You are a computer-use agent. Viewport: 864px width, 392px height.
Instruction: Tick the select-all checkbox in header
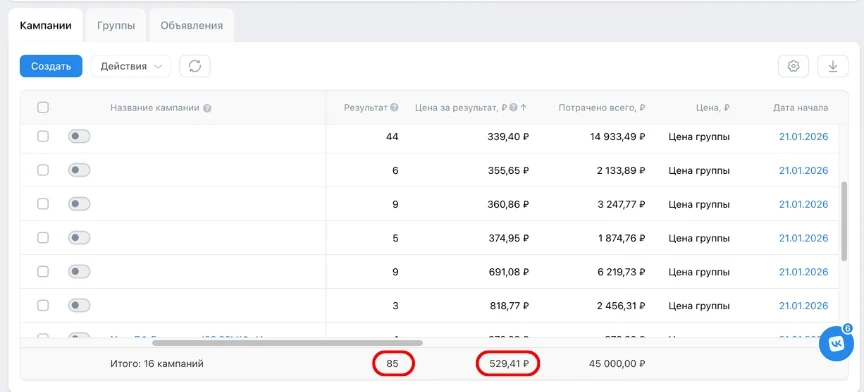[43, 108]
